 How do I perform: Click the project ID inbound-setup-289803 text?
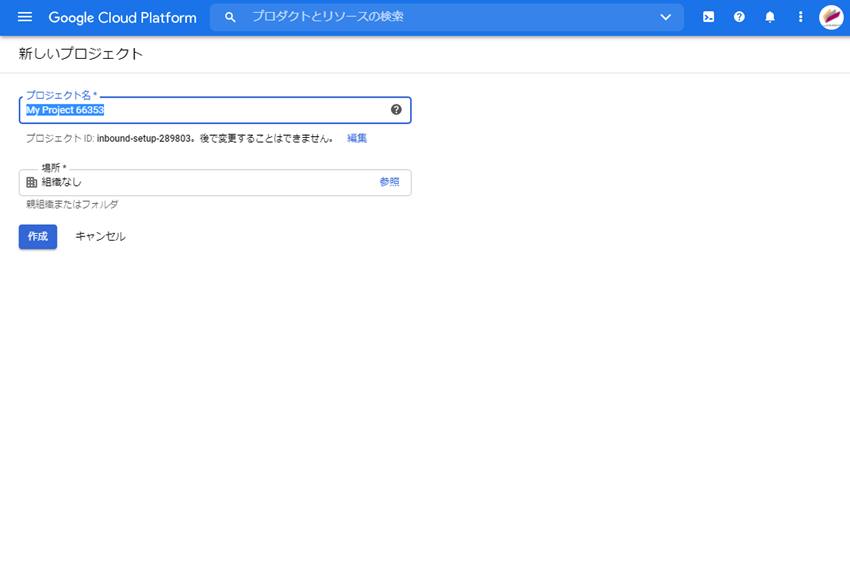pos(144,138)
